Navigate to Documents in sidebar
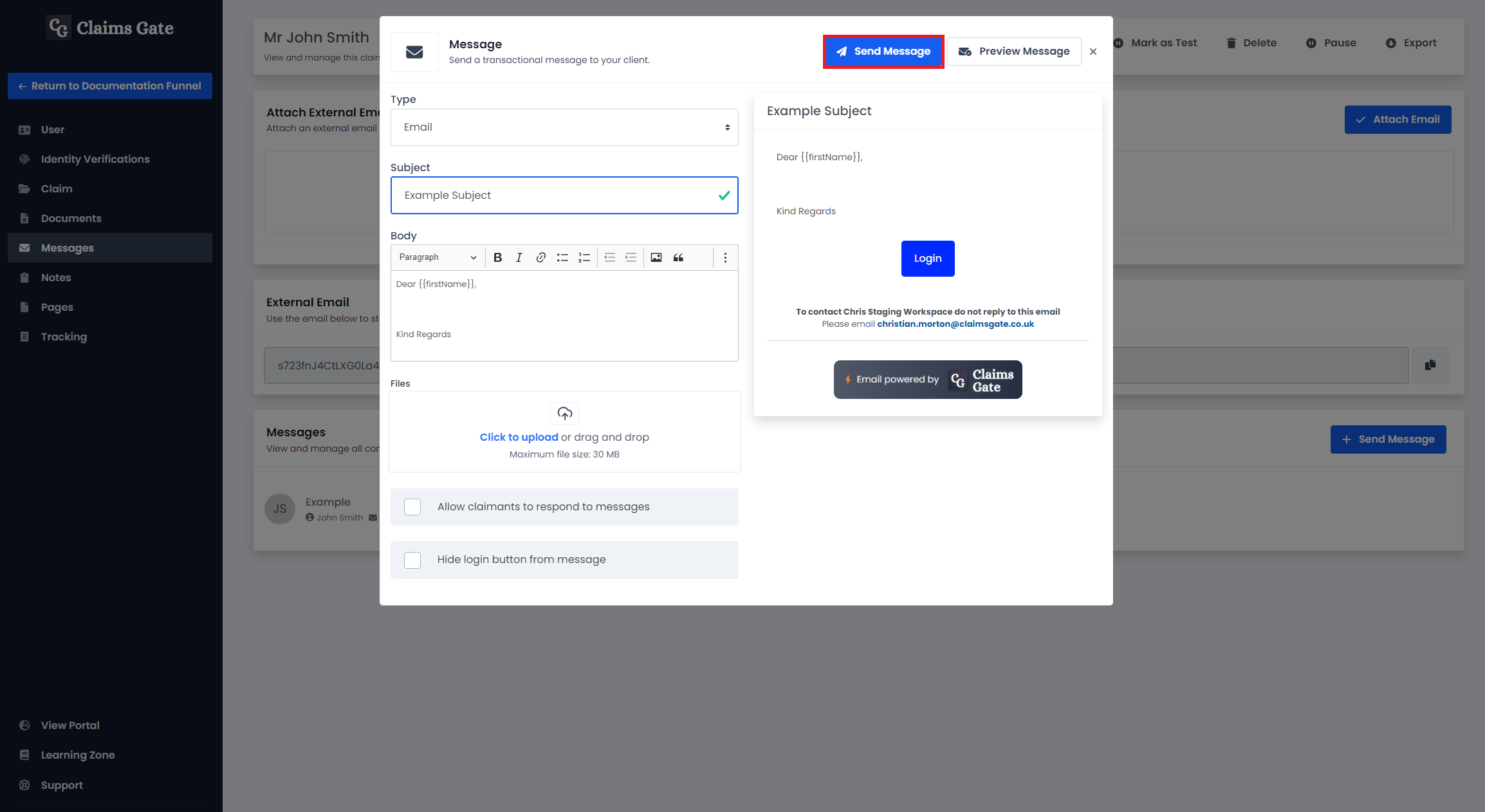Screen dimensions: 1485x812 coord(70,218)
